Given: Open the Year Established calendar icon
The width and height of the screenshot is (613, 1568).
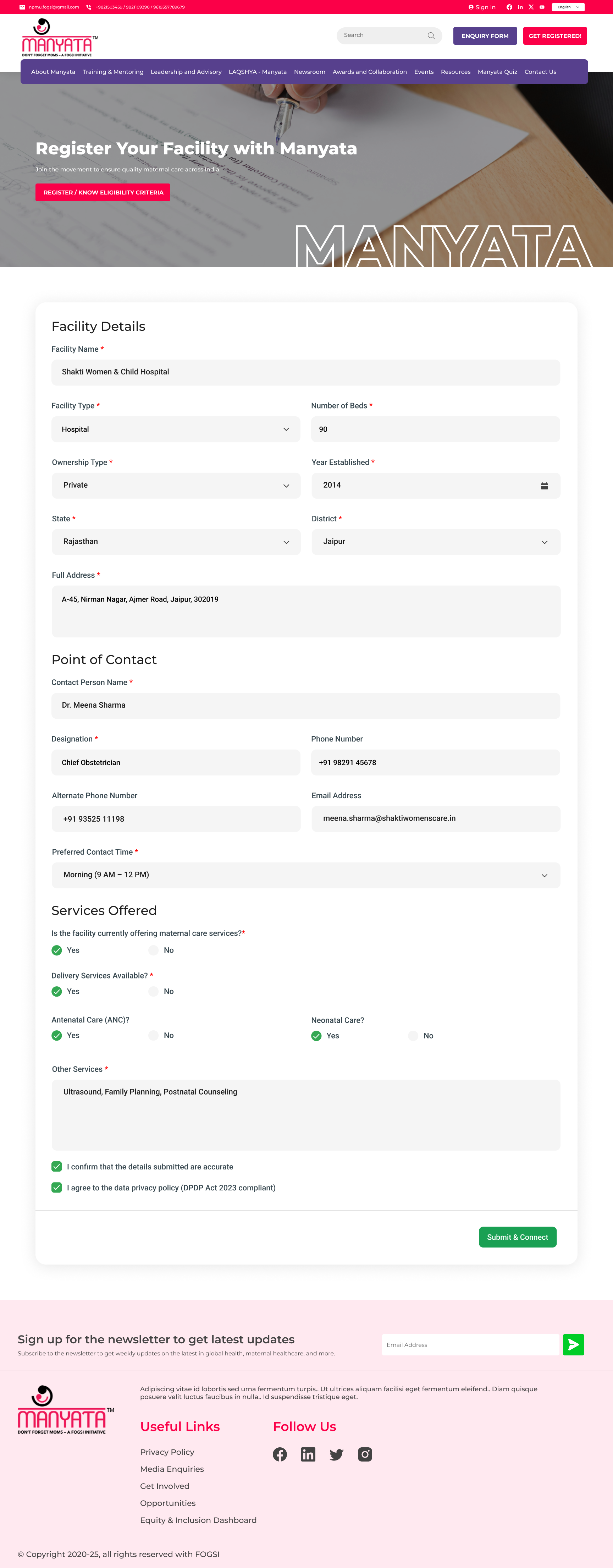Looking at the screenshot, I should (x=544, y=486).
